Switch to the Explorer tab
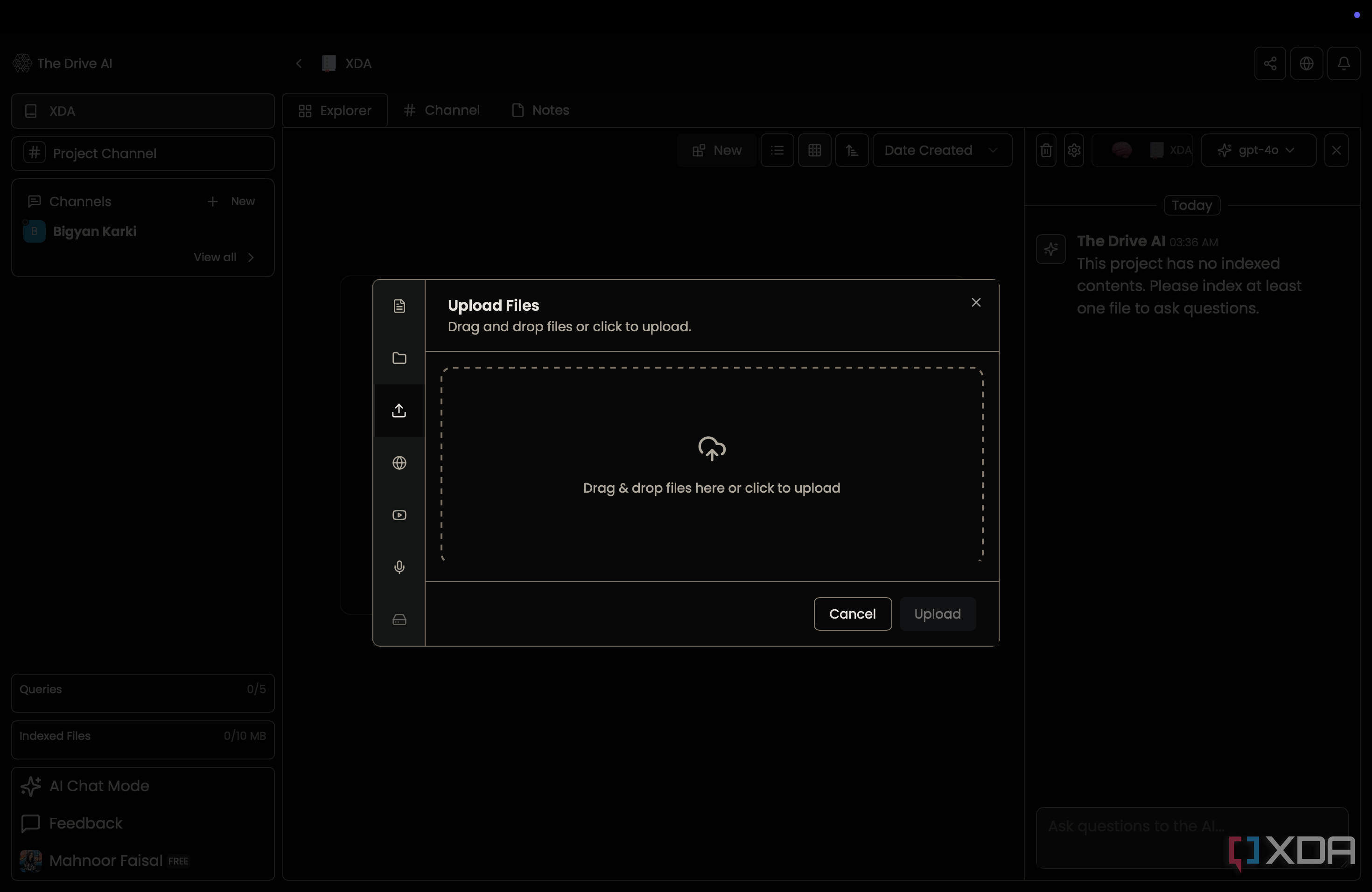The width and height of the screenshot is (1372, 892). 335,111
